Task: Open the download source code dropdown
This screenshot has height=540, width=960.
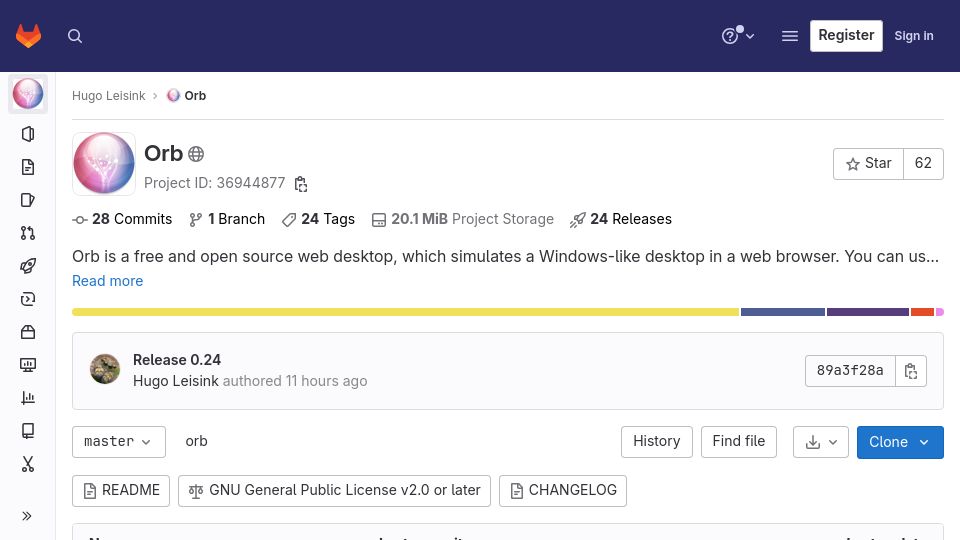Action: (821, 442)
